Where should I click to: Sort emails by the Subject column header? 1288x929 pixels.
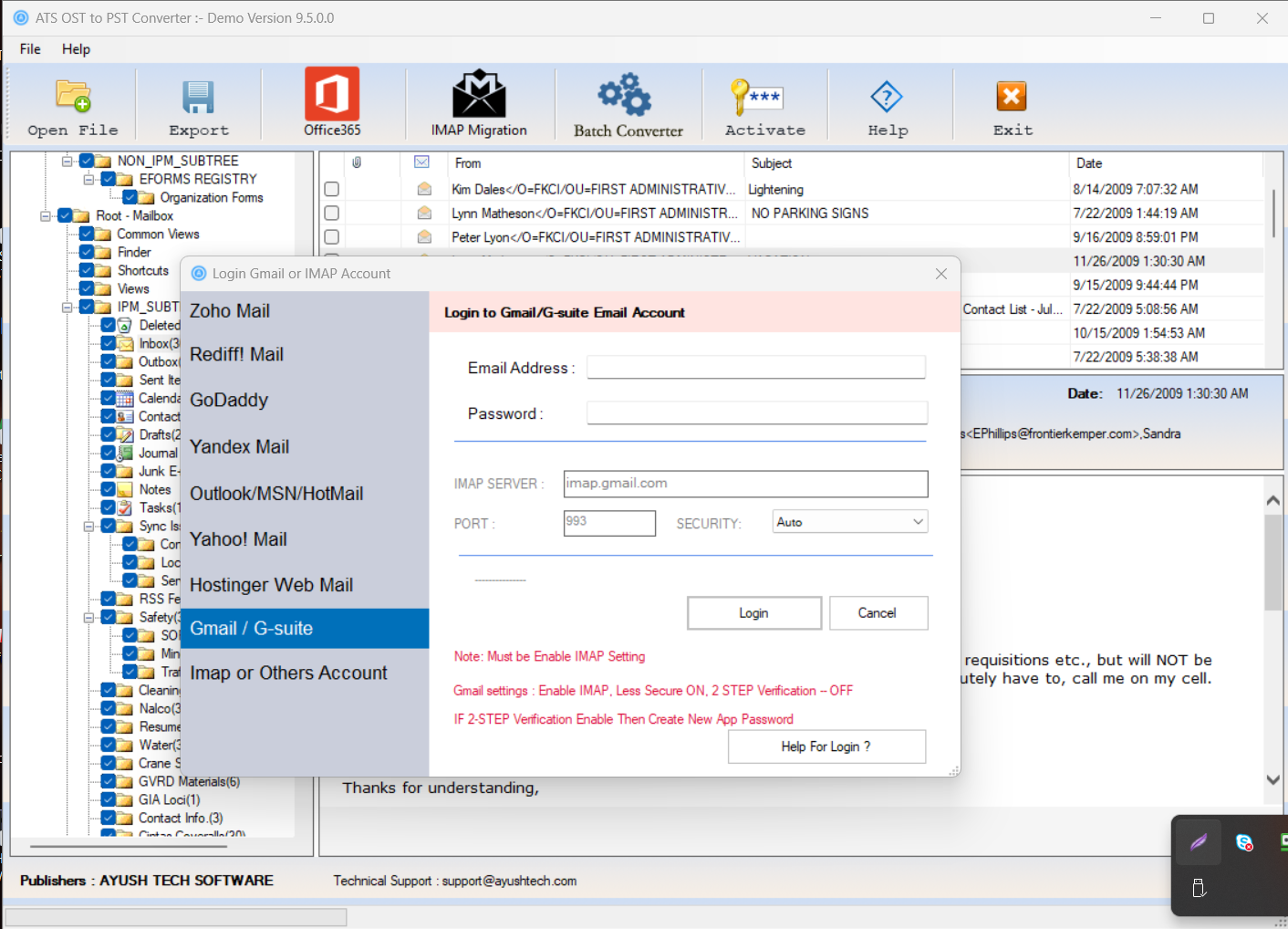click(x=772, y=163)
